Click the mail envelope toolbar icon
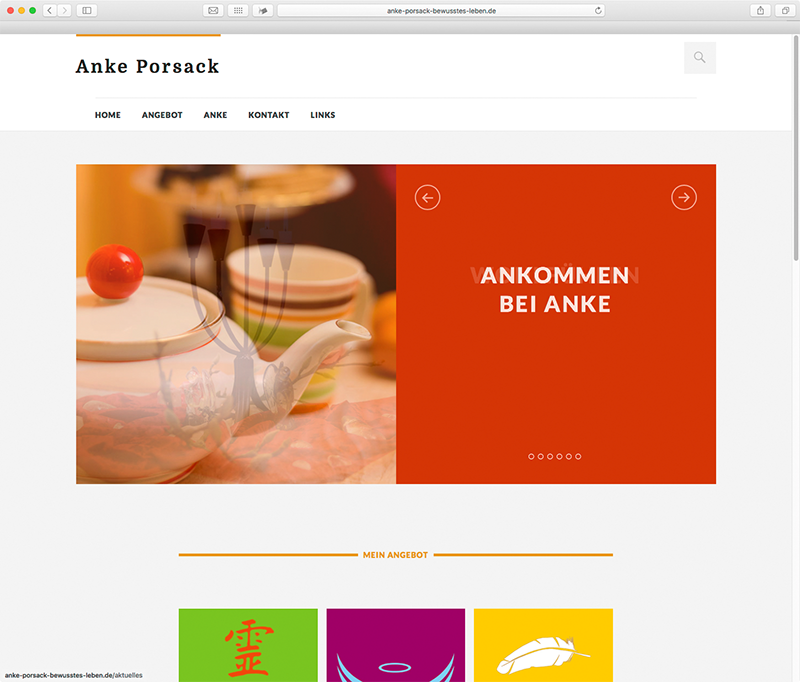Screen dimensions: 800x682 213,10
